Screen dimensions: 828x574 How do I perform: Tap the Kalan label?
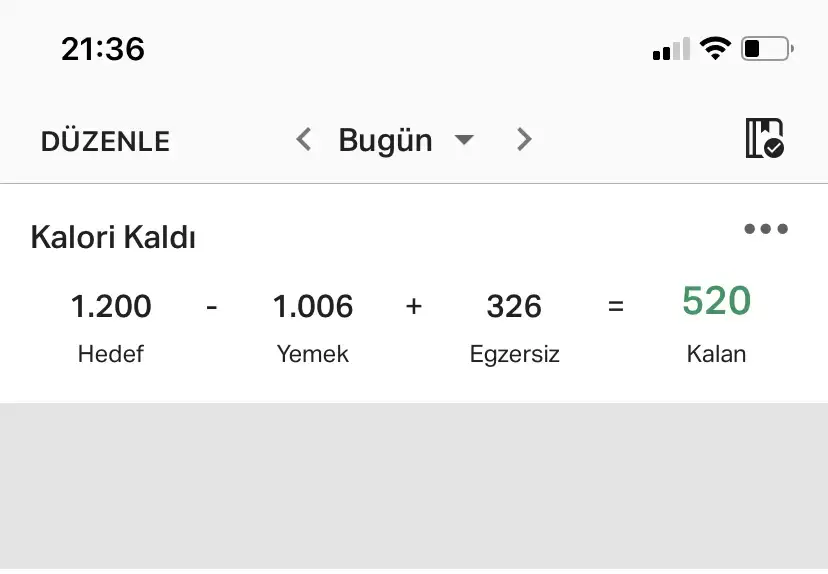(716, 354)
